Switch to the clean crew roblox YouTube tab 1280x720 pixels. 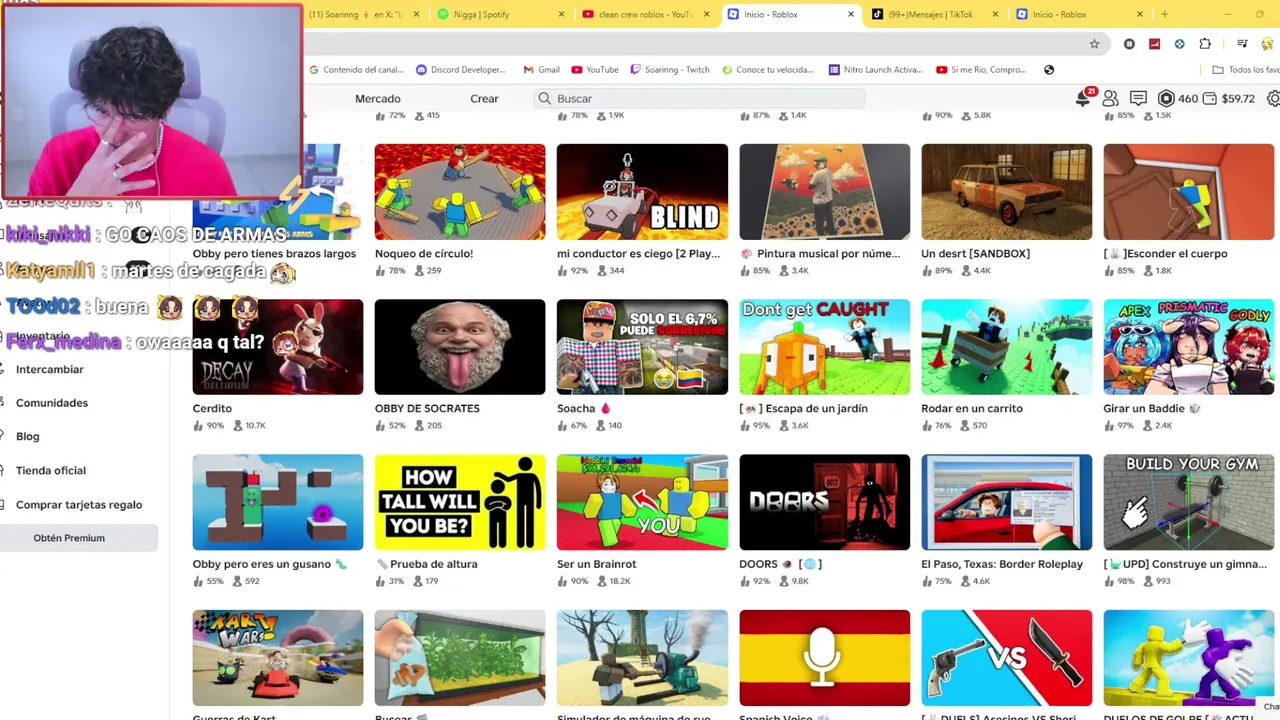point(645,14)
